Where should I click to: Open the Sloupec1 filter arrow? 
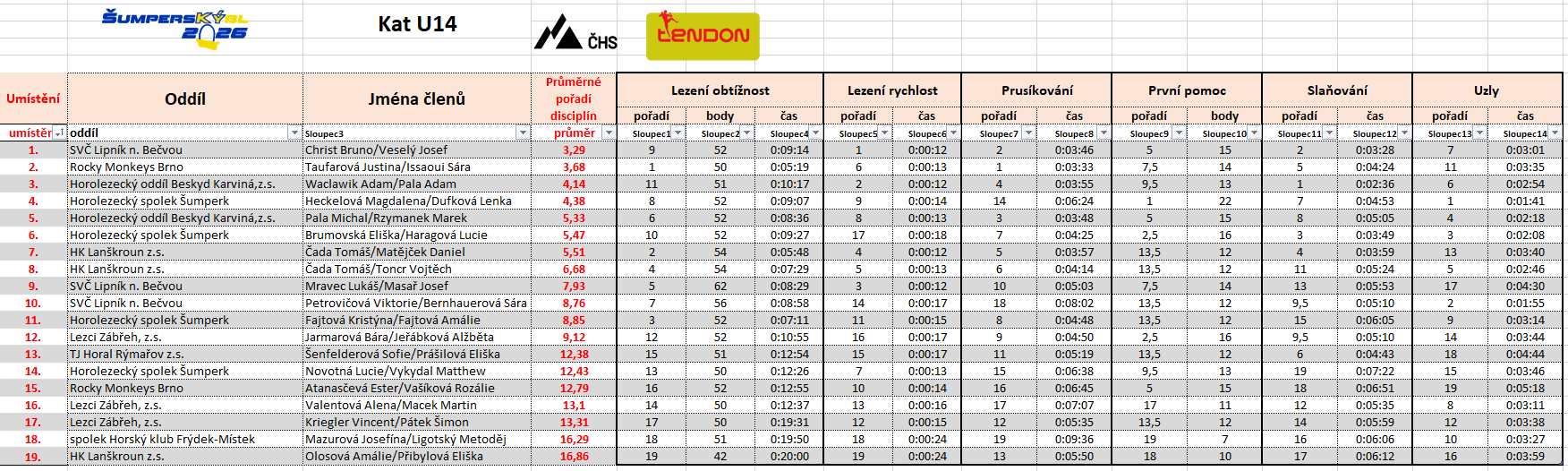tap(677, 133)
